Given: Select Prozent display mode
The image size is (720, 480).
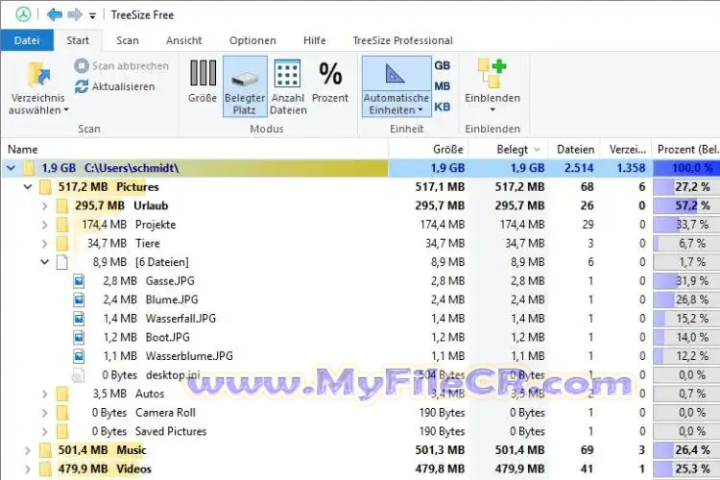Looking at the screenshot, I should pyautogui.click(x=330, y=81).
